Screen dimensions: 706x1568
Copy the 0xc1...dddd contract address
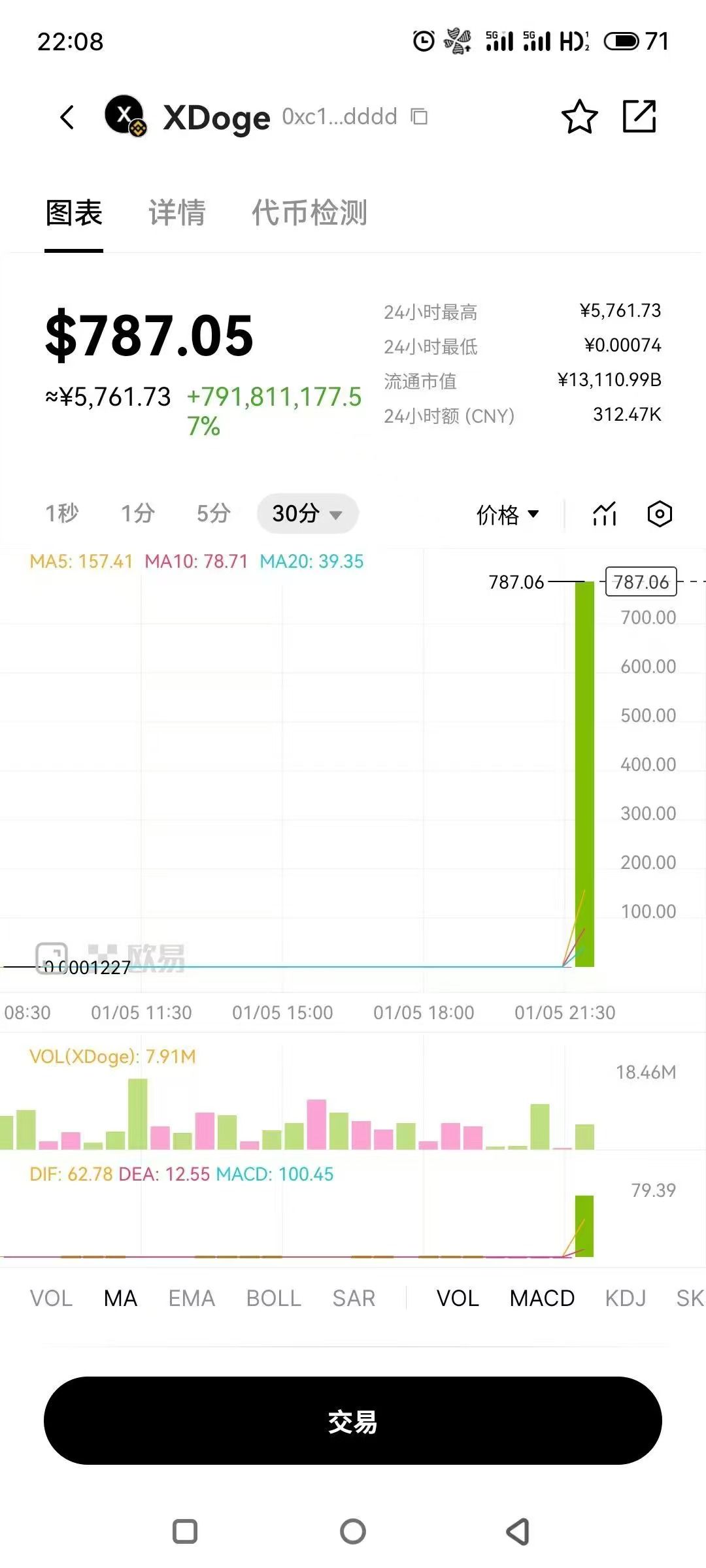click(x=419, y=117)
